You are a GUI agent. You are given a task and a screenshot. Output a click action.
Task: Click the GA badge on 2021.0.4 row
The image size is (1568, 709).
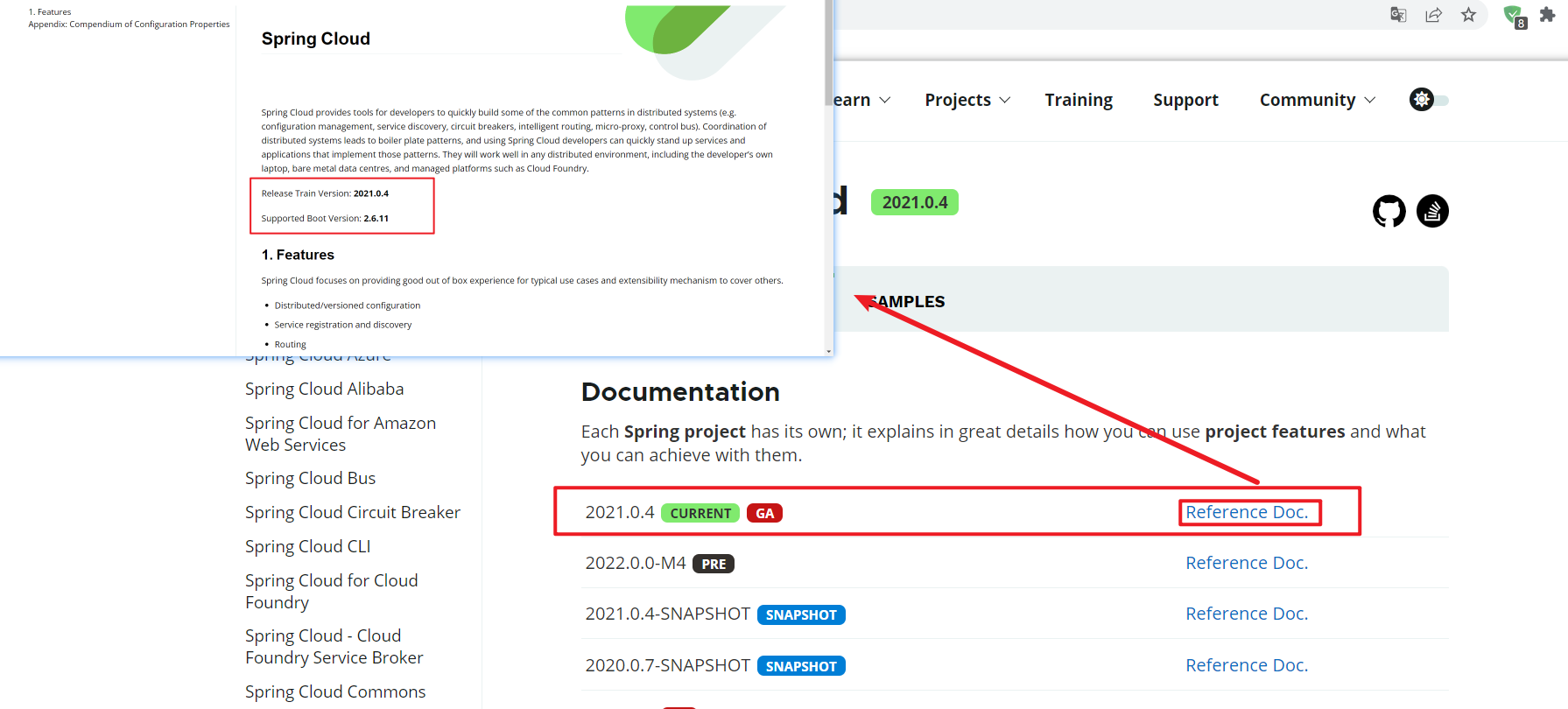point(765,513)
